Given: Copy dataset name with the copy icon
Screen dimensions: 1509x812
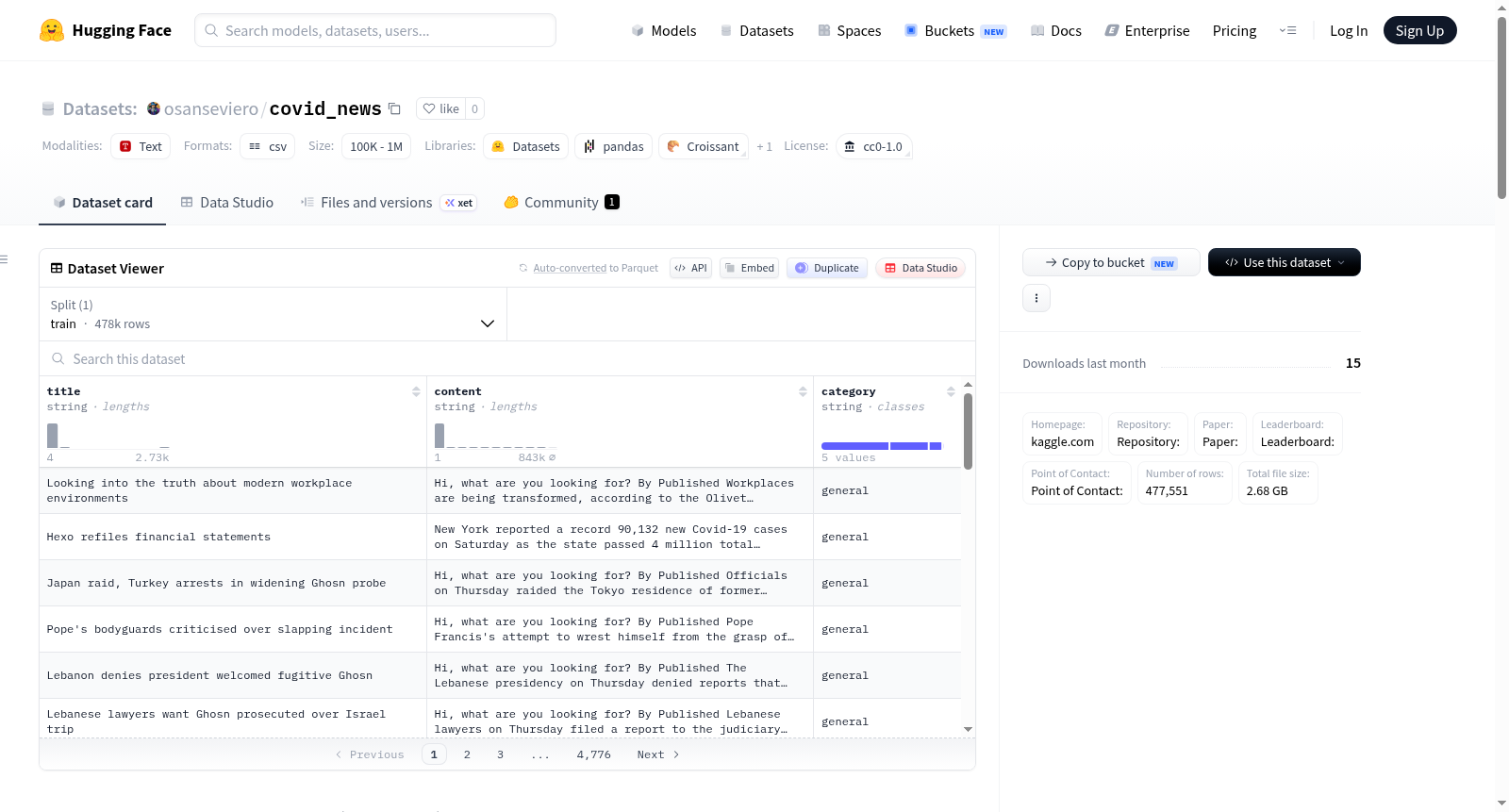Looking at the screenshot, I should [395, 108].
